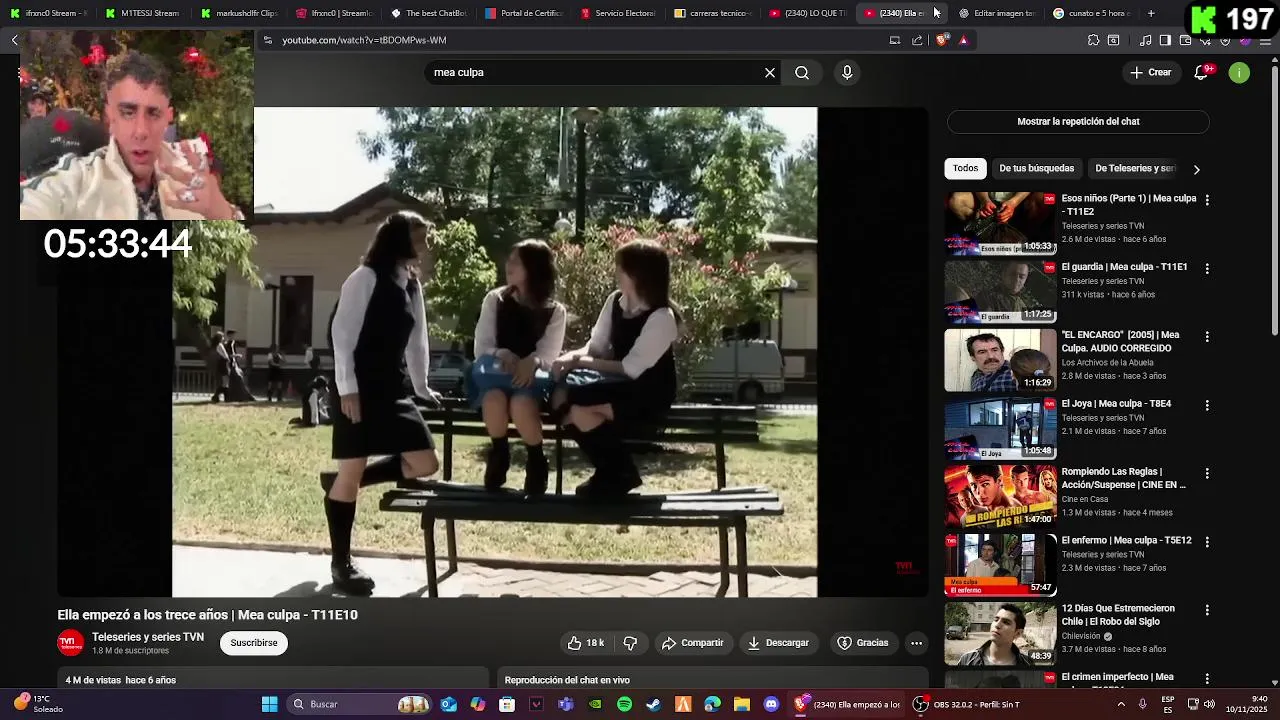Show more filter chips with arrow

[x=1196, y=169]
